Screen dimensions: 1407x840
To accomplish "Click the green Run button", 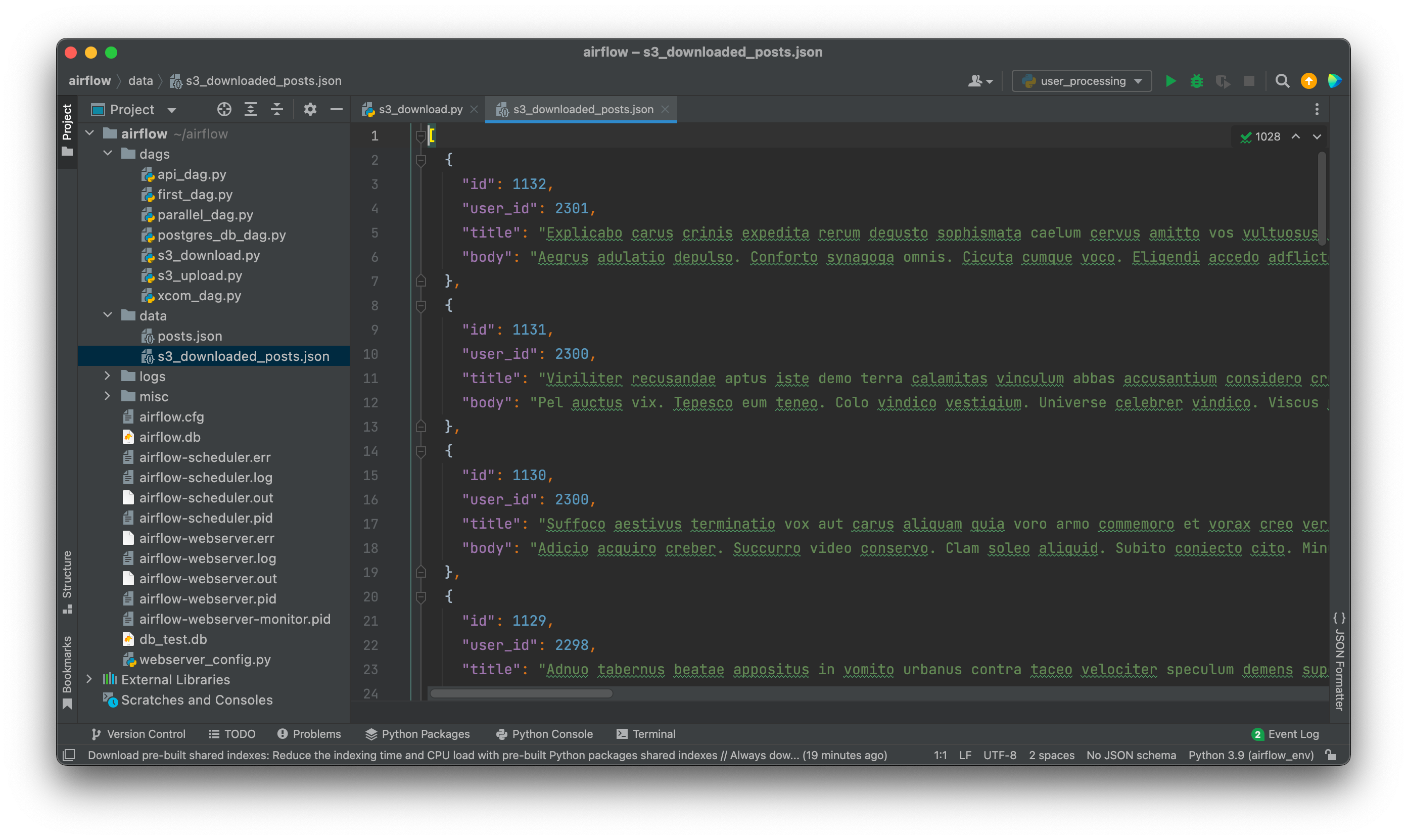I will pyautogui.click(x=1170, y=81).
